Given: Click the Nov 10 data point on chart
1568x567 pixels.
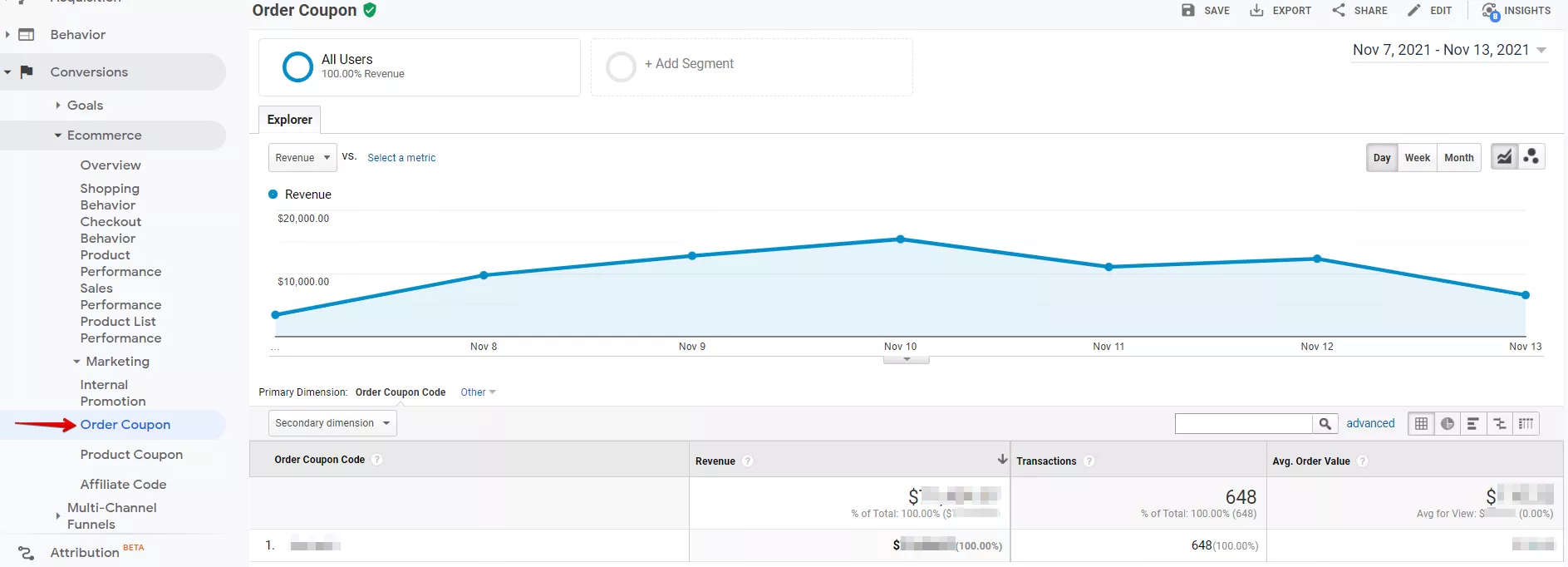Looking at the screenshot, I should (900, 239).
